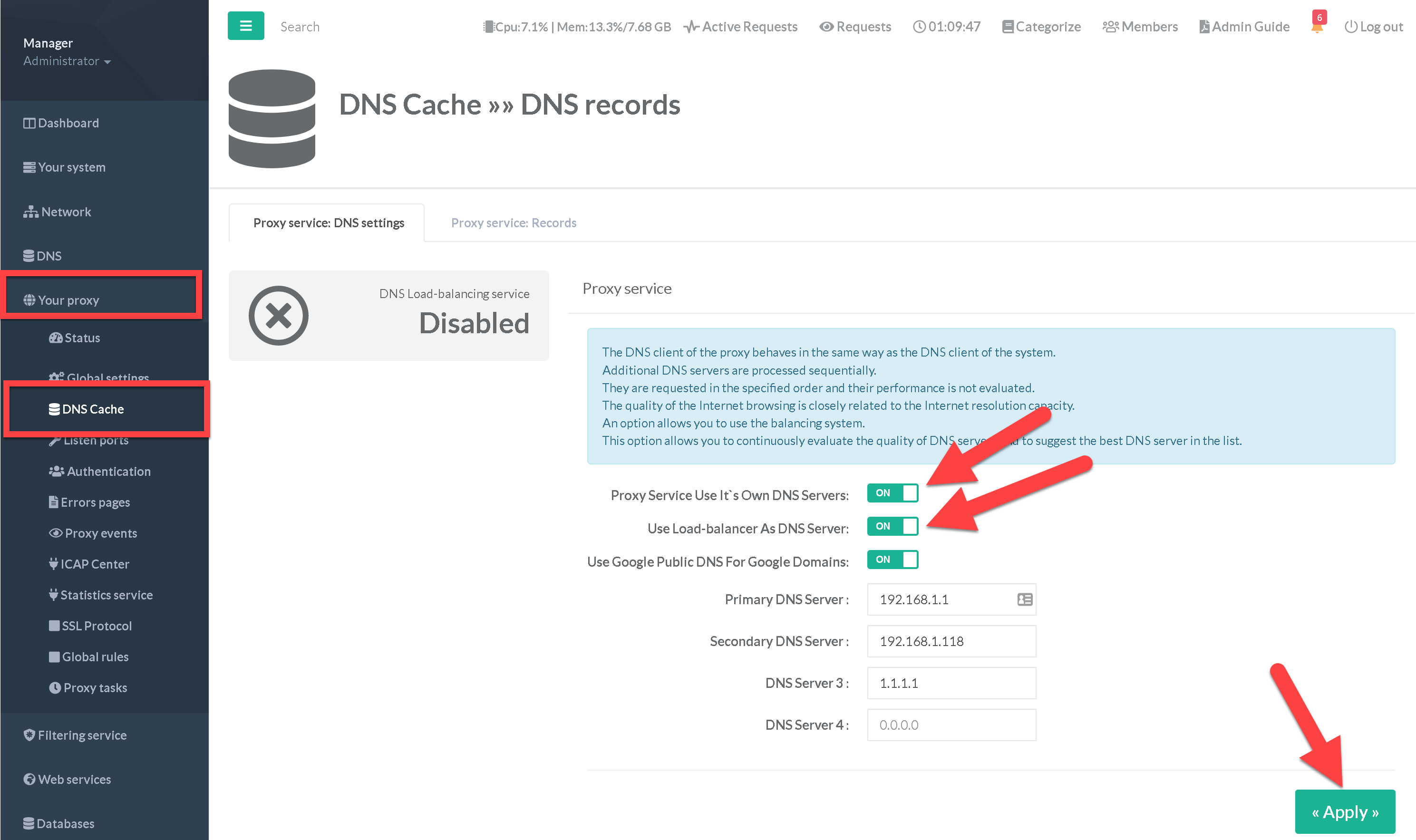The height and width of the screenshot is (840, 1416).
Task: Toggle Use Google Public DNS For Google Domains
Action: click(x=892, y=560)
